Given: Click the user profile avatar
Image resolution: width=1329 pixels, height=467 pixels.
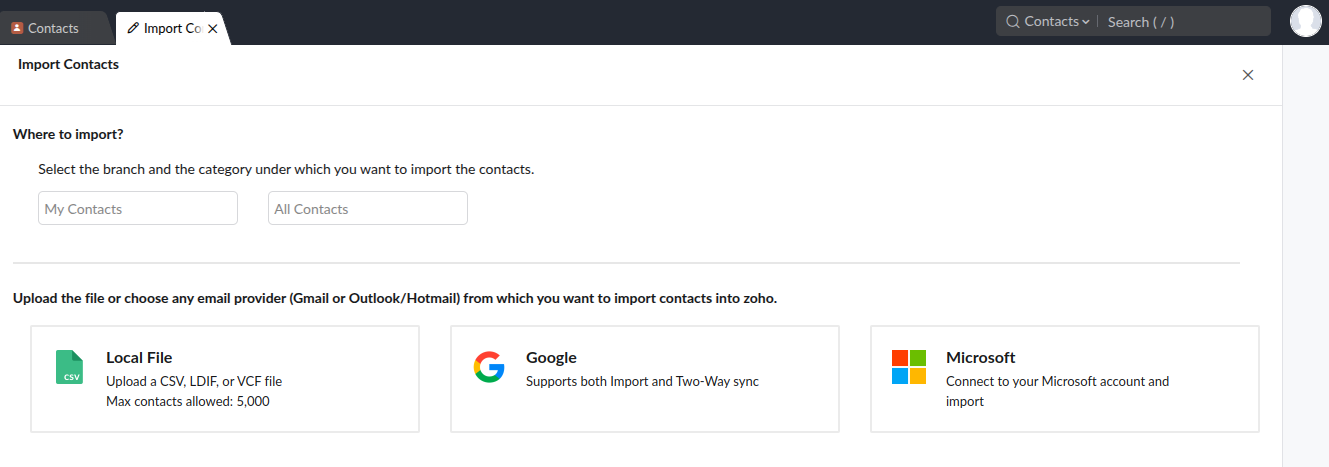Looking at the screenshot, I should click(x=1305, y=21).
